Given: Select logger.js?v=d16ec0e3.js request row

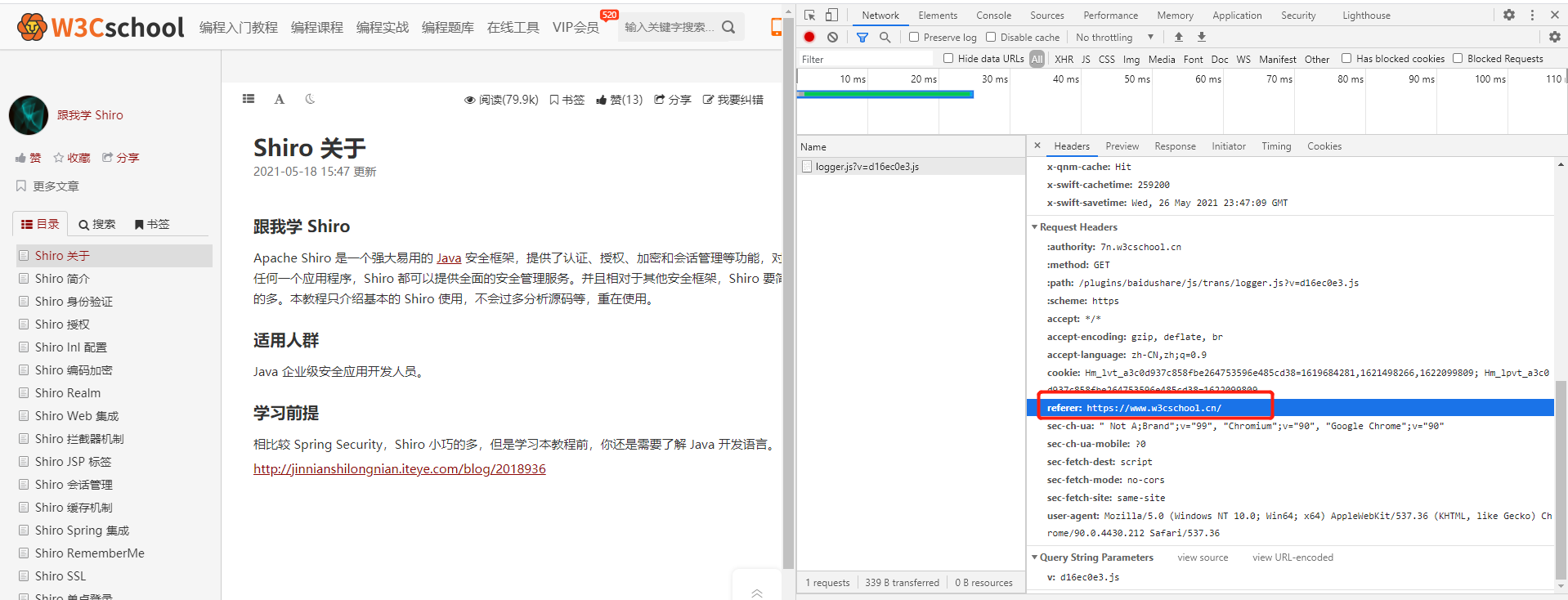Looking at the screenshot, I should pos(911,167).
